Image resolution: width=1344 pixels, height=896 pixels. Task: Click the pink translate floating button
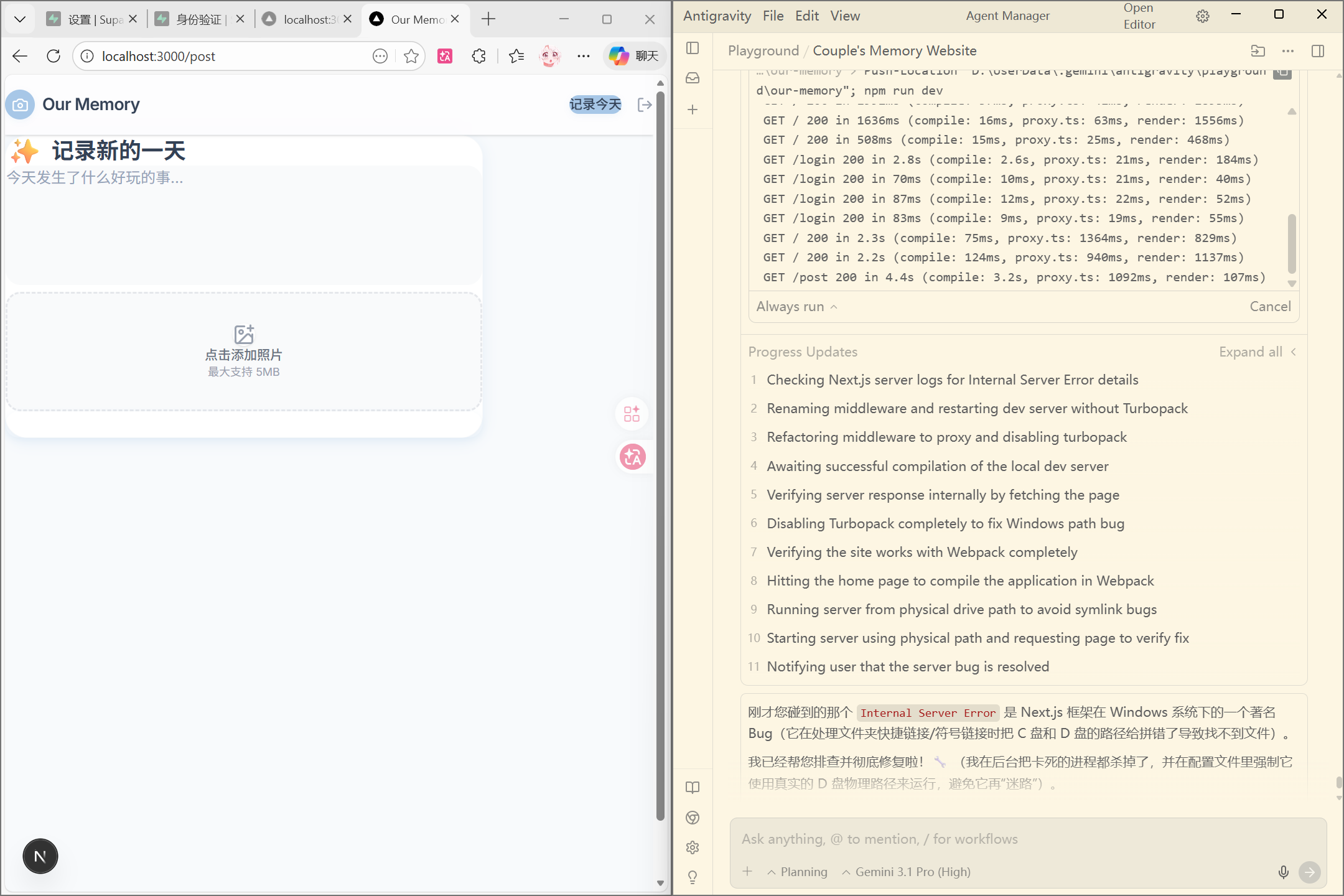633,457
